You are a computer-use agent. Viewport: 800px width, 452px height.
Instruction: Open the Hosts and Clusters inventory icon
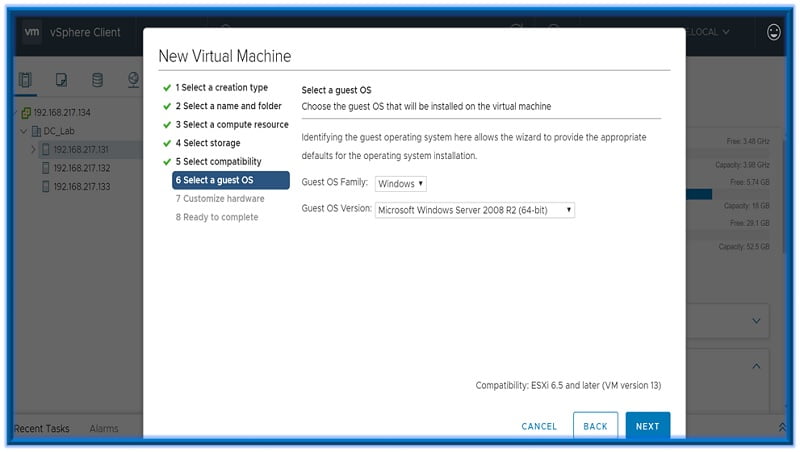tap(26, 80)
